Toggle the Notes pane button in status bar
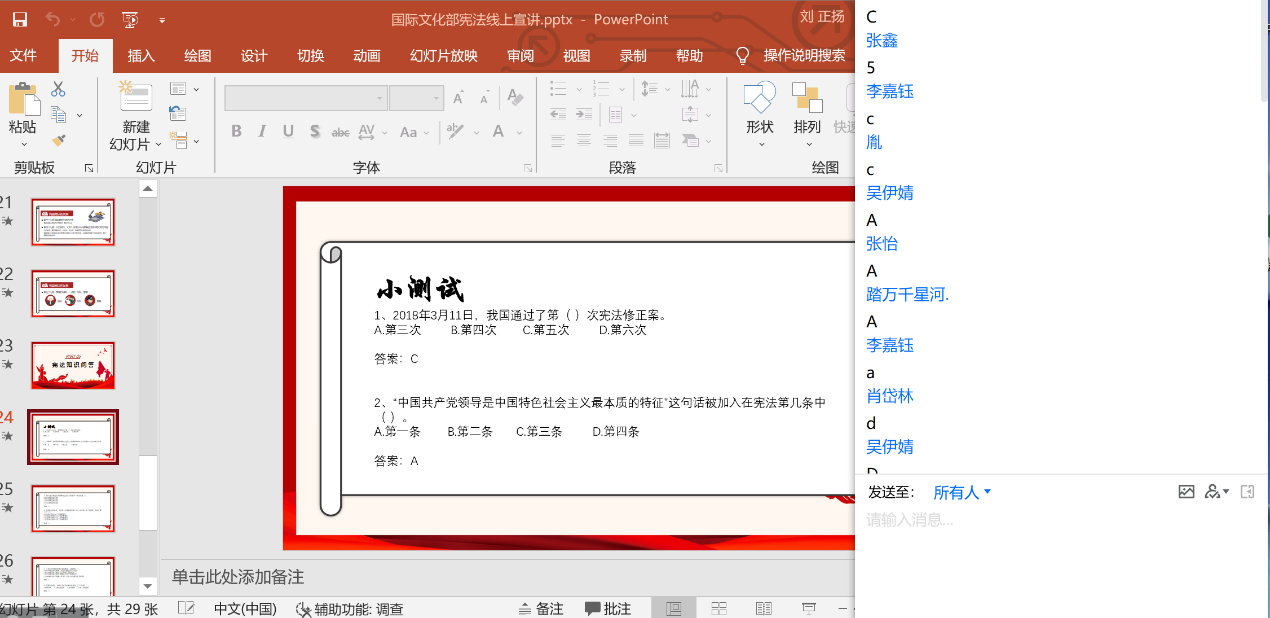Screen dimensions: 1270x618 pyautogui.click(x=541, y=608)
